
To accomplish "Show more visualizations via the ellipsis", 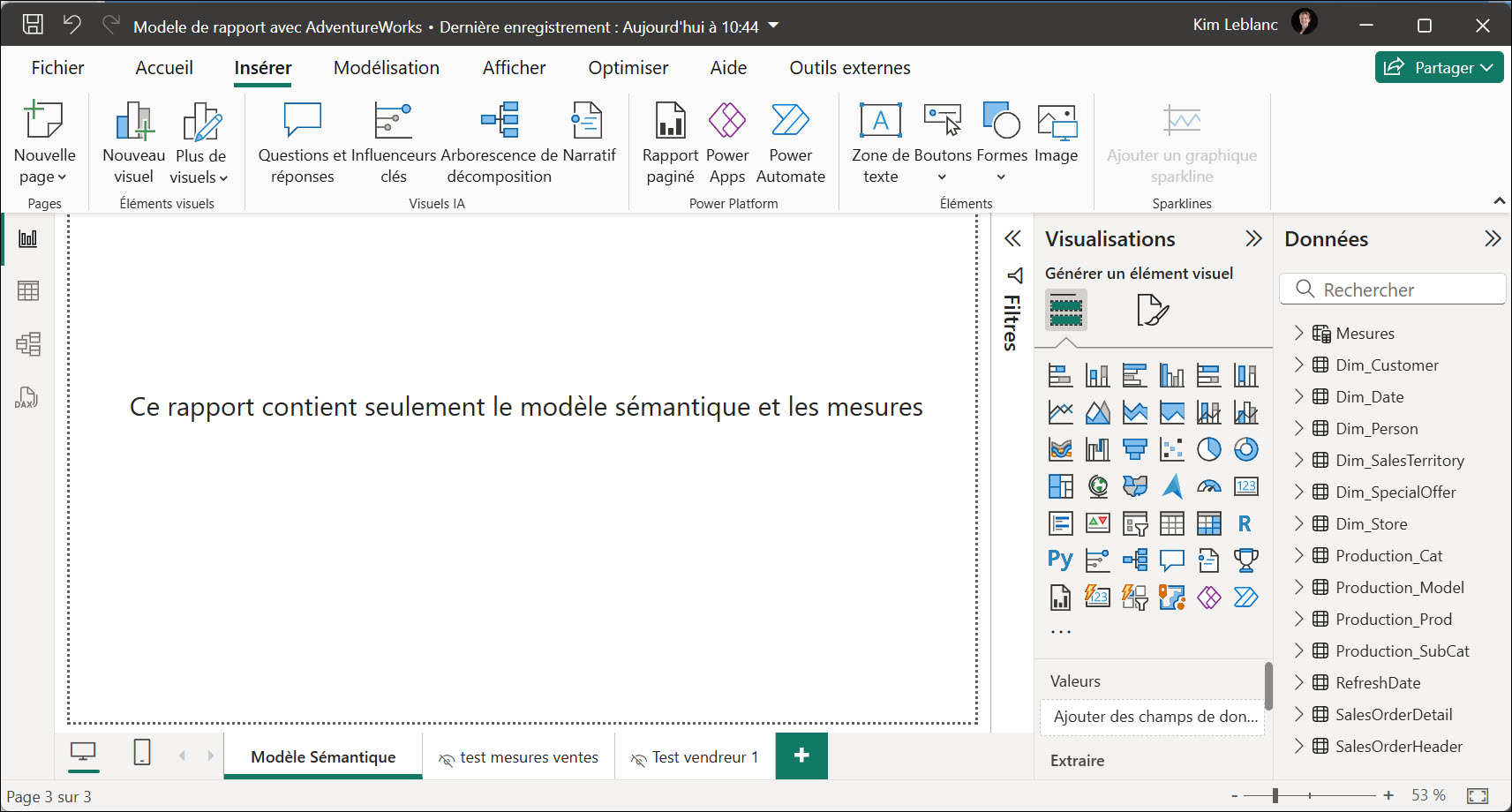I will coord(1061,632).
